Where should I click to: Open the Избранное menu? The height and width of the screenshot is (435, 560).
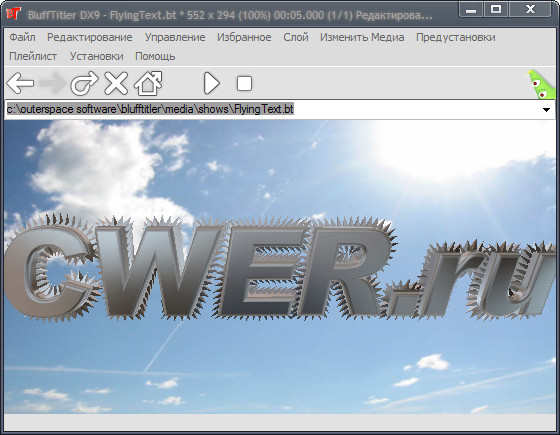244,37
